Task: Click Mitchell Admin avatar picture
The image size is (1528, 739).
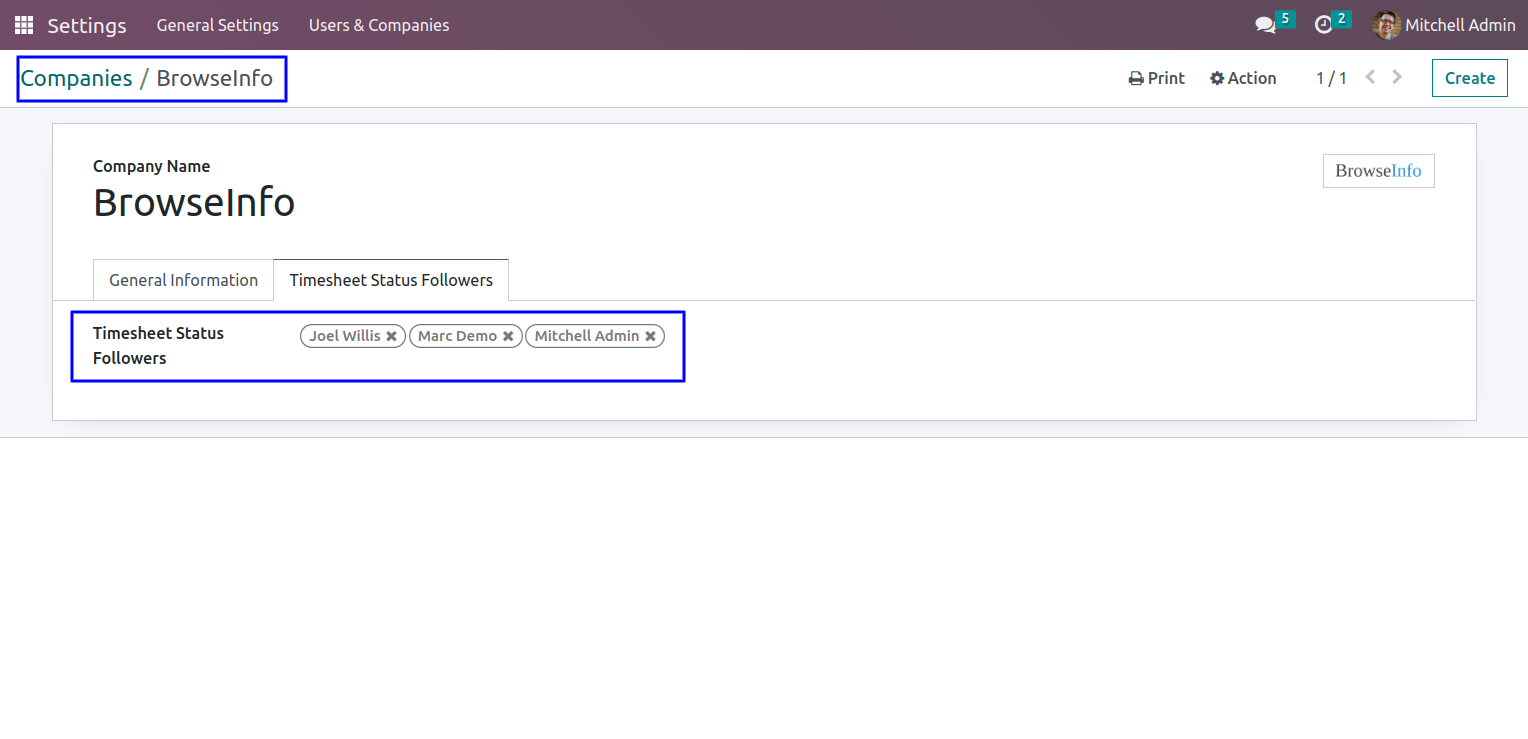Action: (1386, 25)
